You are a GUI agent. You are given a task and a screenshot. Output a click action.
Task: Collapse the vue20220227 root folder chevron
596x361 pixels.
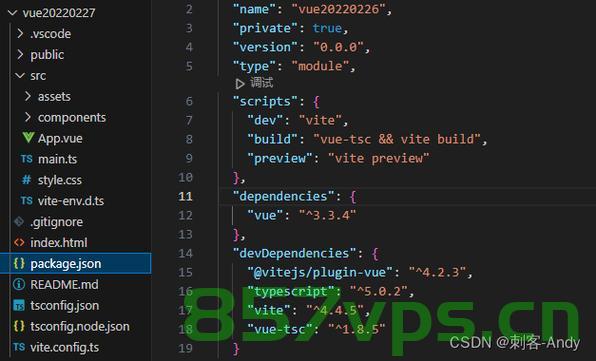[x=13, y=13]
